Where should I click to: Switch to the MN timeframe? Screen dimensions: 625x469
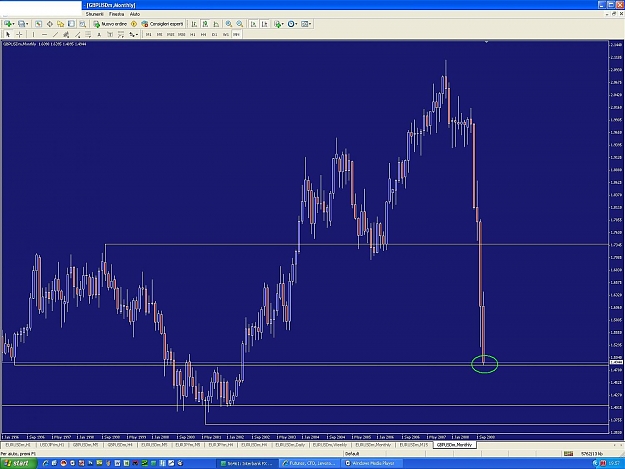pos(236,35)
